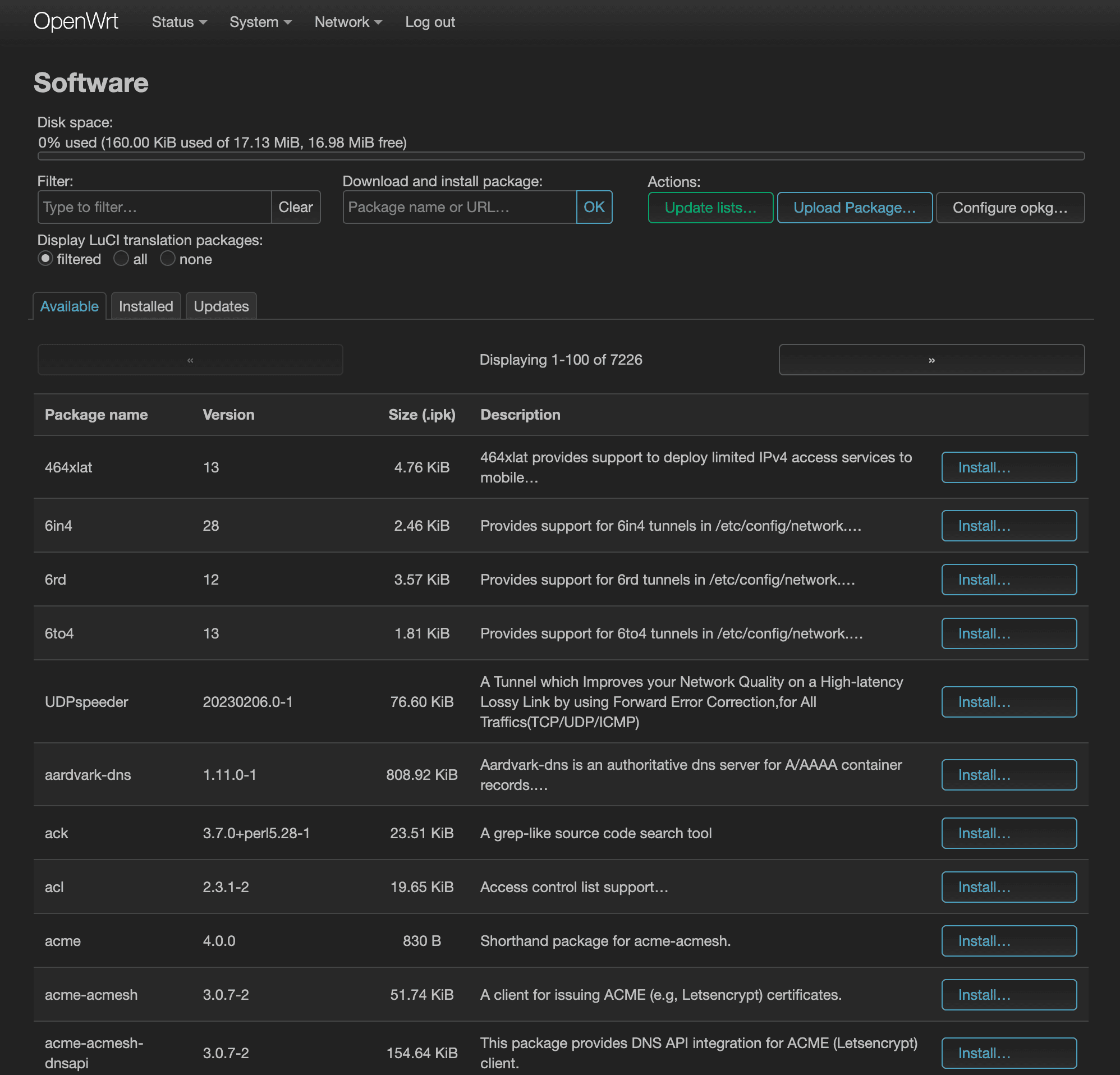Image resolution: width=1120 pixels, height=1075 pixels.
Task: Install the UDPspeeder package
Action: [1008, 702]
